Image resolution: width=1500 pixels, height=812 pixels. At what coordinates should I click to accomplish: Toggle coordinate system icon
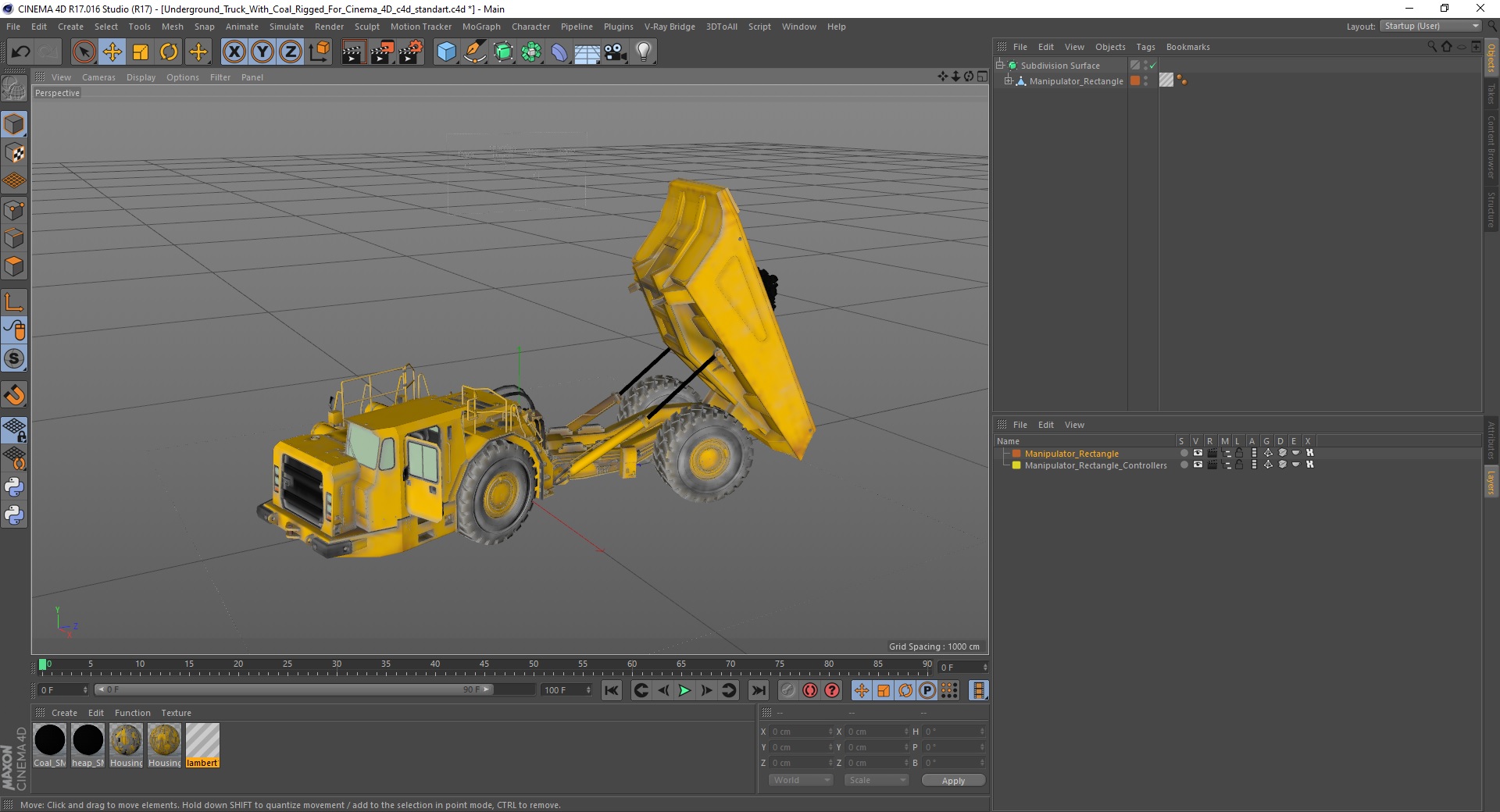(319, 52)
